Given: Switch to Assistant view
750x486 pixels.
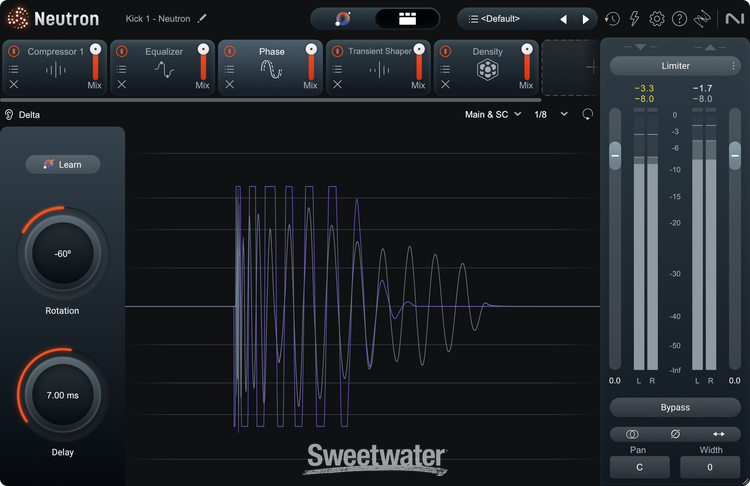Looking at the screenshot, I should click(343, 19).
